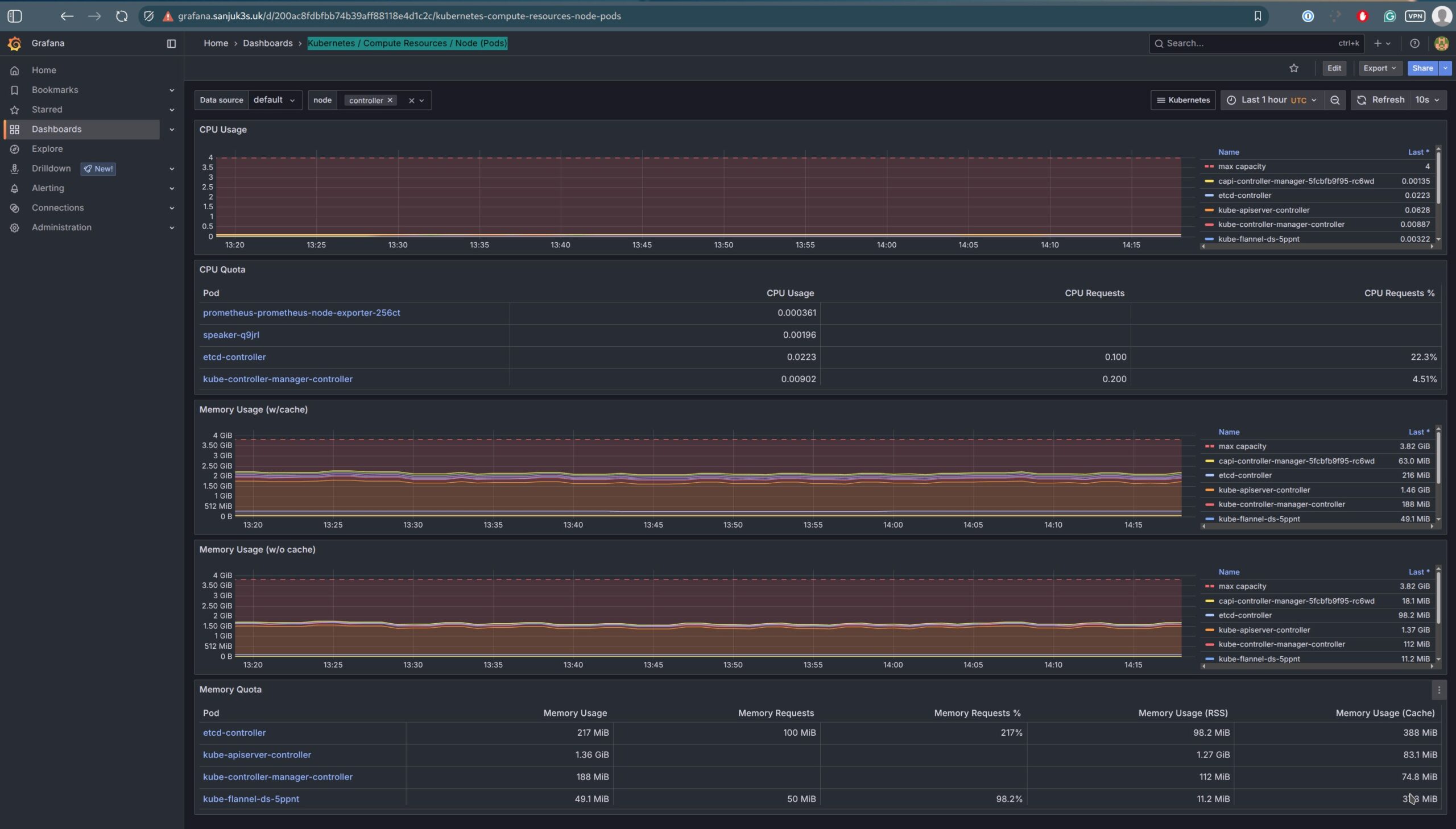Toggle kube-controller-manager-controller in Memory w/cache legend

point(1281,504)
